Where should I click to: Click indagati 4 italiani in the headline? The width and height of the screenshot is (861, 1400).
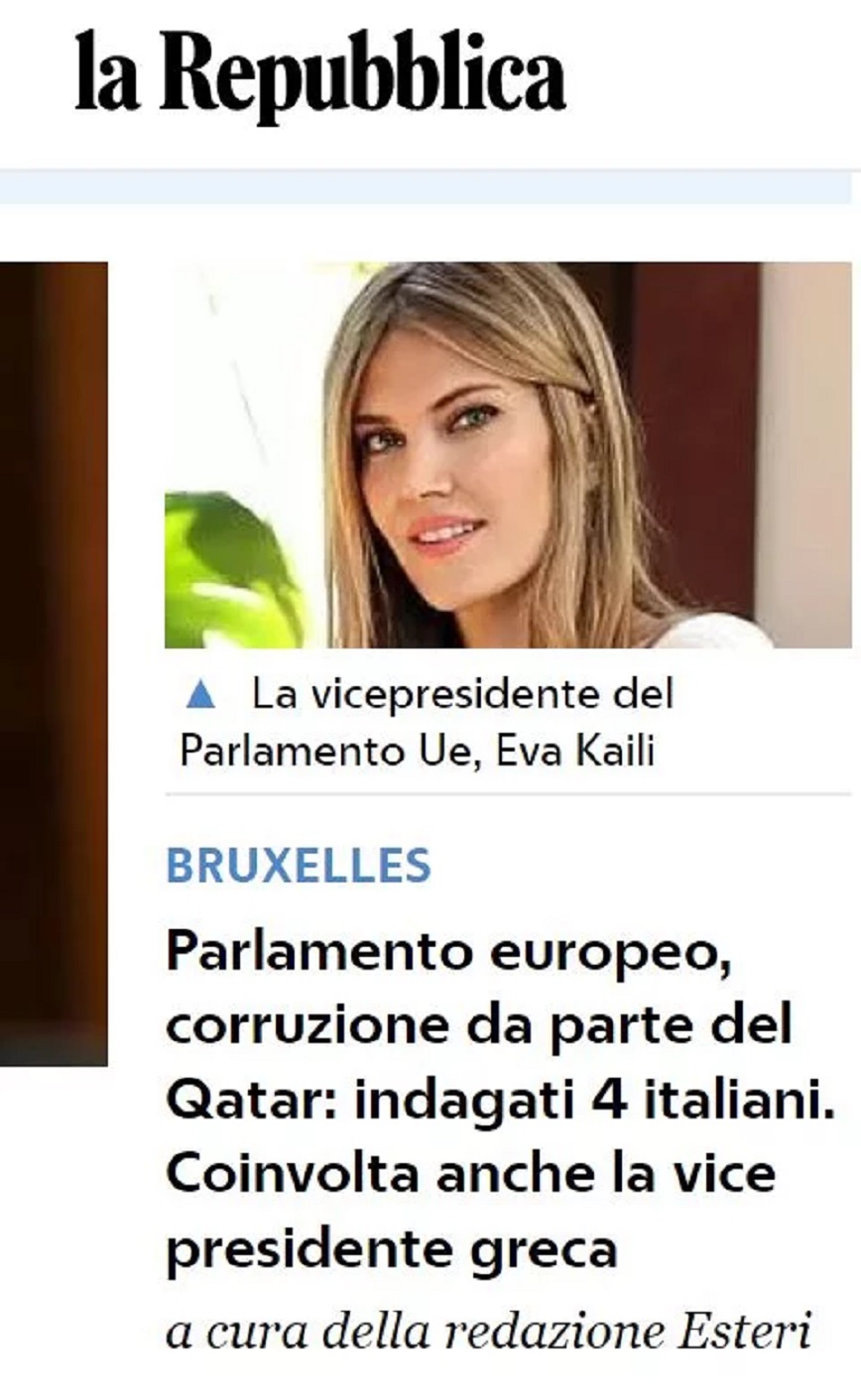click(x=594, y=1102)
